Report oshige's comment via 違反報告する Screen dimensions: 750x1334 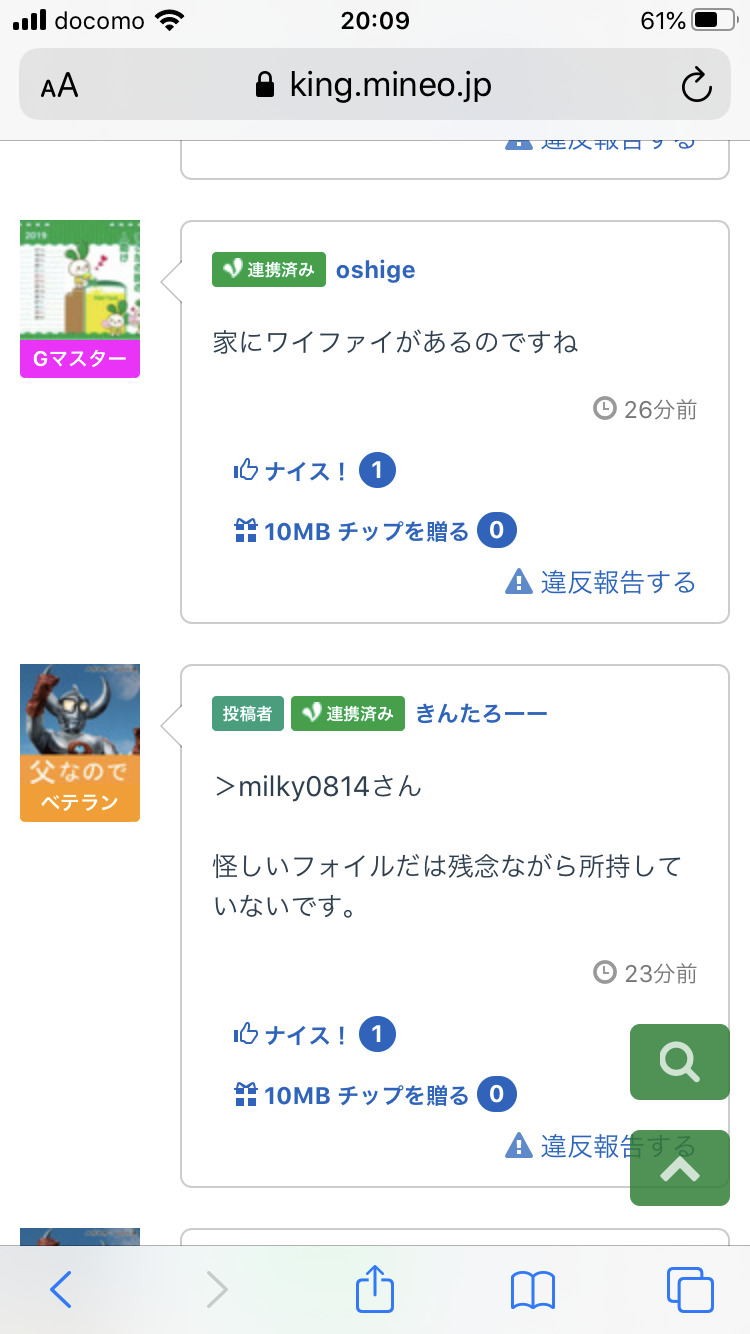602,582
